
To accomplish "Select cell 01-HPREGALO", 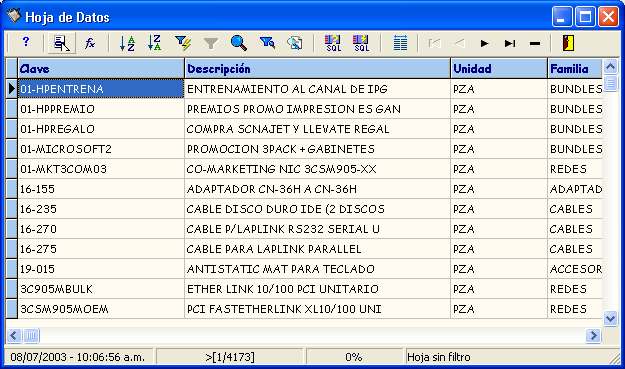I will (x=101, y=129).
